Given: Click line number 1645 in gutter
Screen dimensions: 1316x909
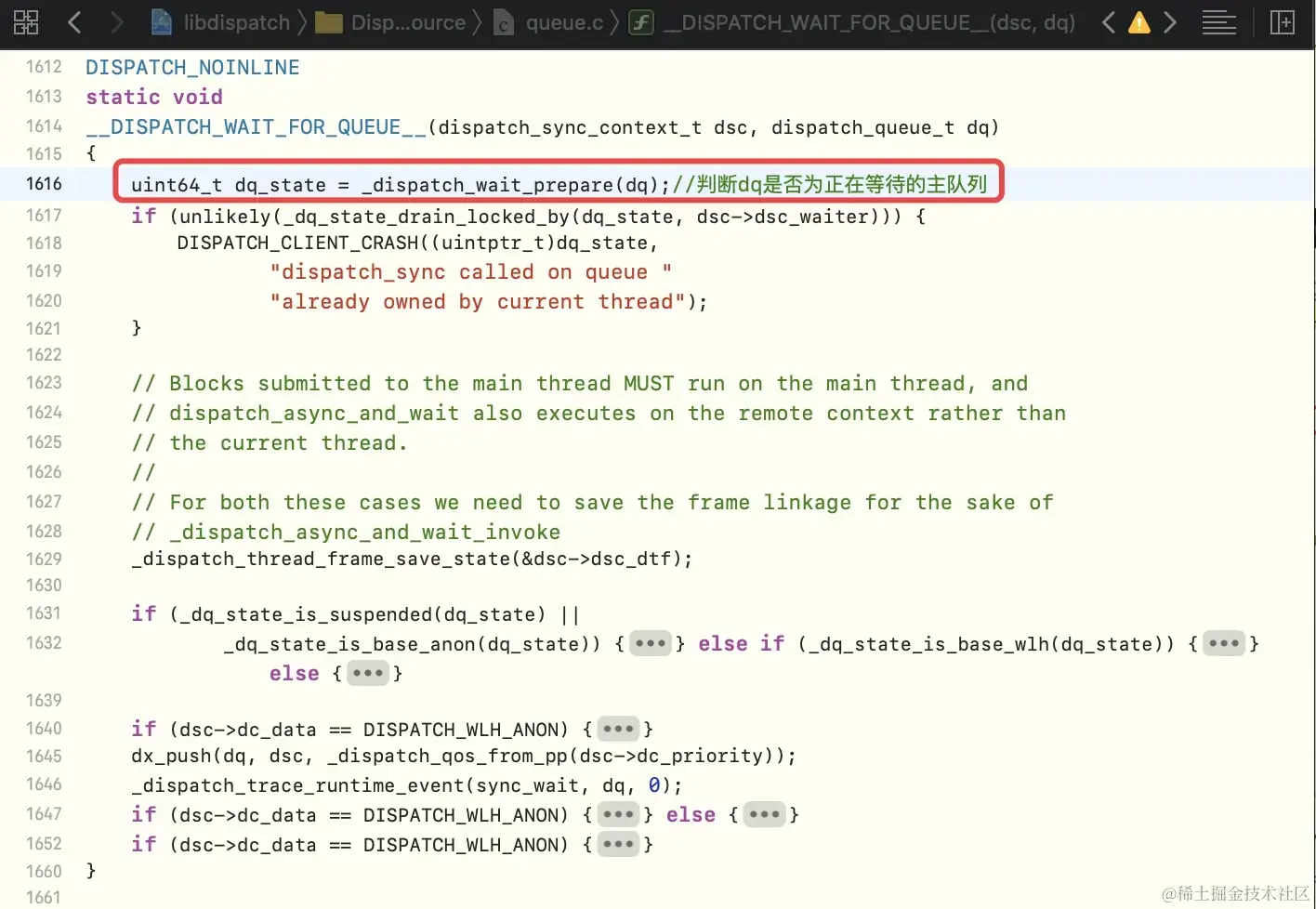Looking at the screenshot, I should 44,756.
